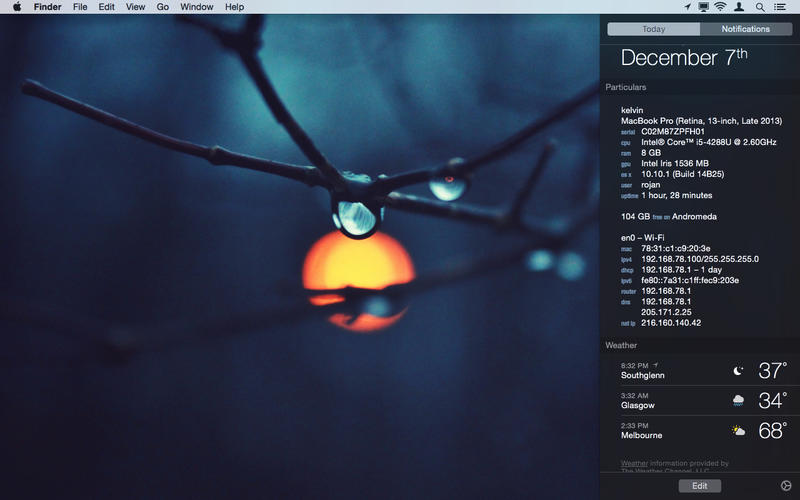Screen dimensions: 800x500
Task: Select the Melbourne weather row
Action: coord(704,431)
